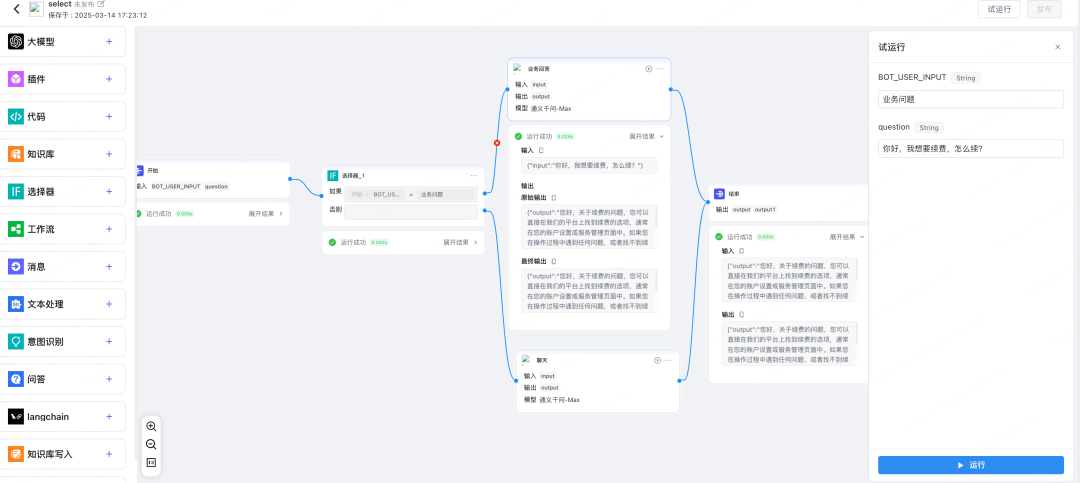Click the black langchain icon
Screen dimensions: 1080x483
[16, 416]
